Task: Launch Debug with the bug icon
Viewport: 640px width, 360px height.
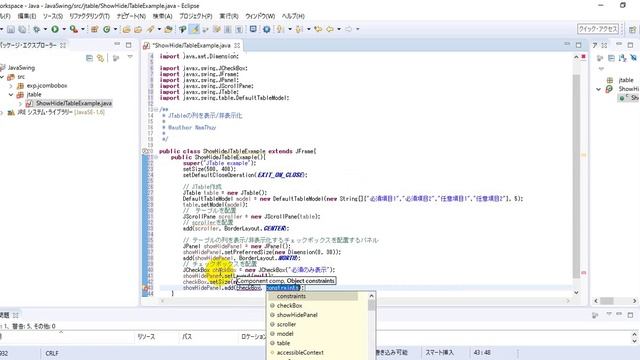Action: 36,29
